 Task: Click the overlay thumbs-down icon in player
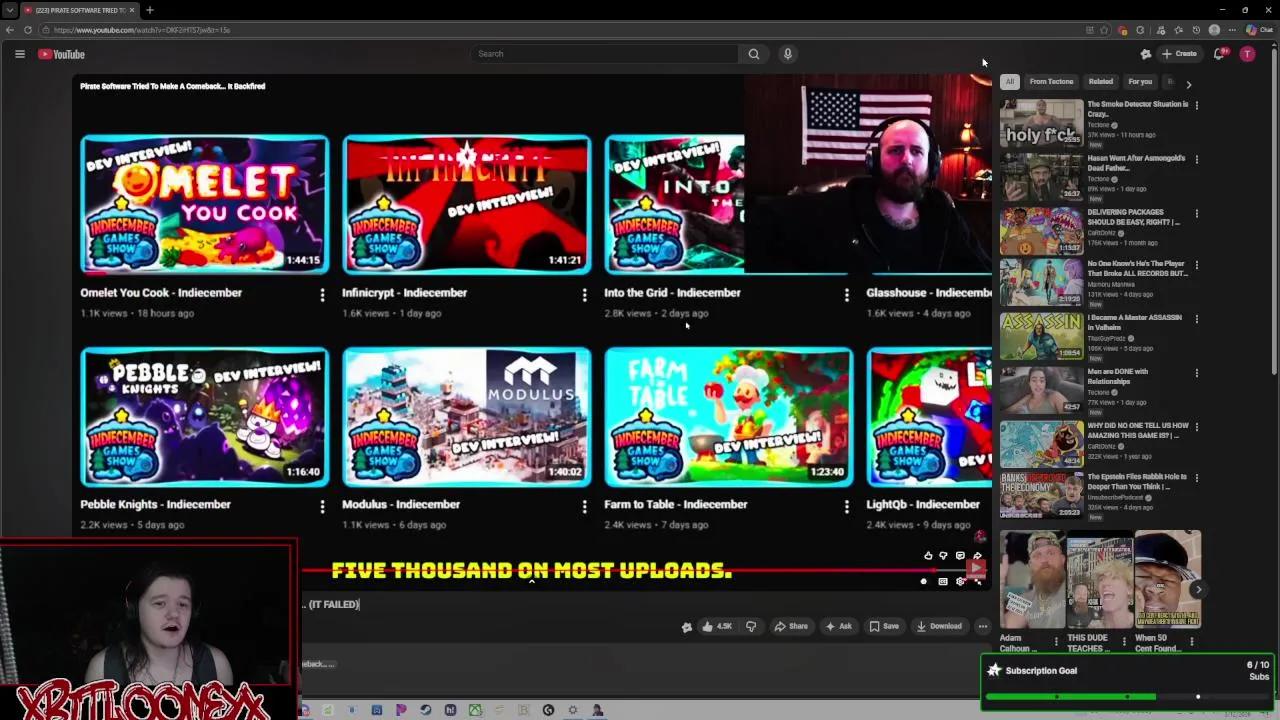pyautogui.click(x=943, y=555)
